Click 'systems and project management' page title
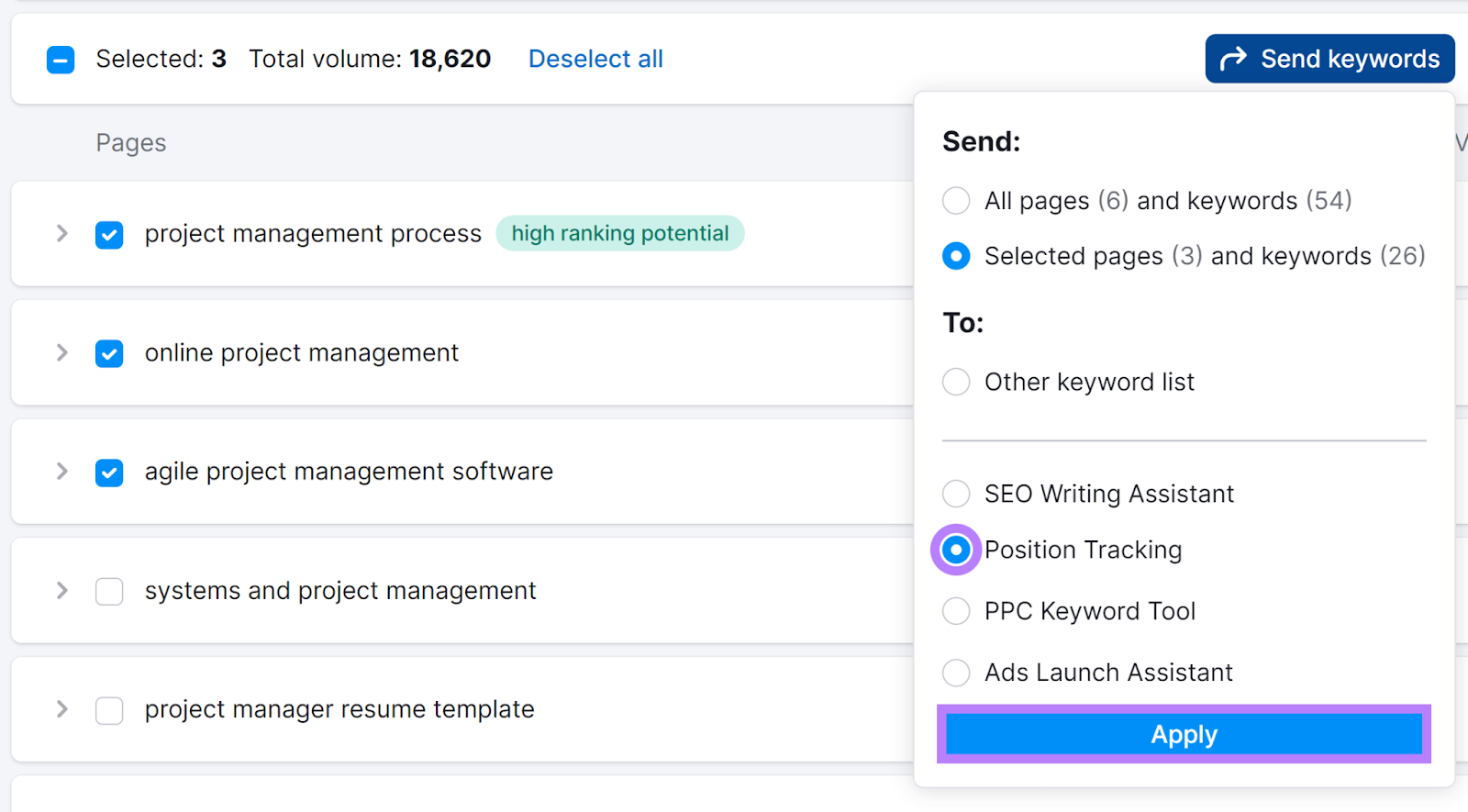Image resolution: width=1468 pixels, height=812 pixels. (x=340, y=590)
